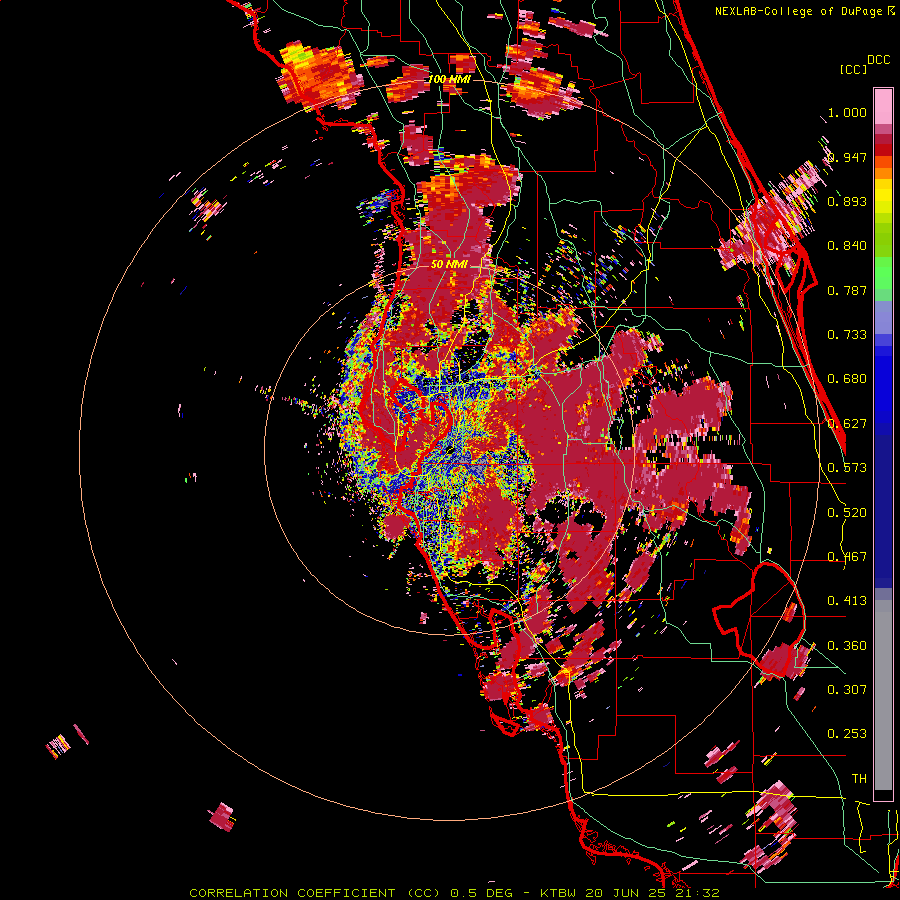Select the 0.840 scale value
Viewport: 900px width, 900px height.
847,246
